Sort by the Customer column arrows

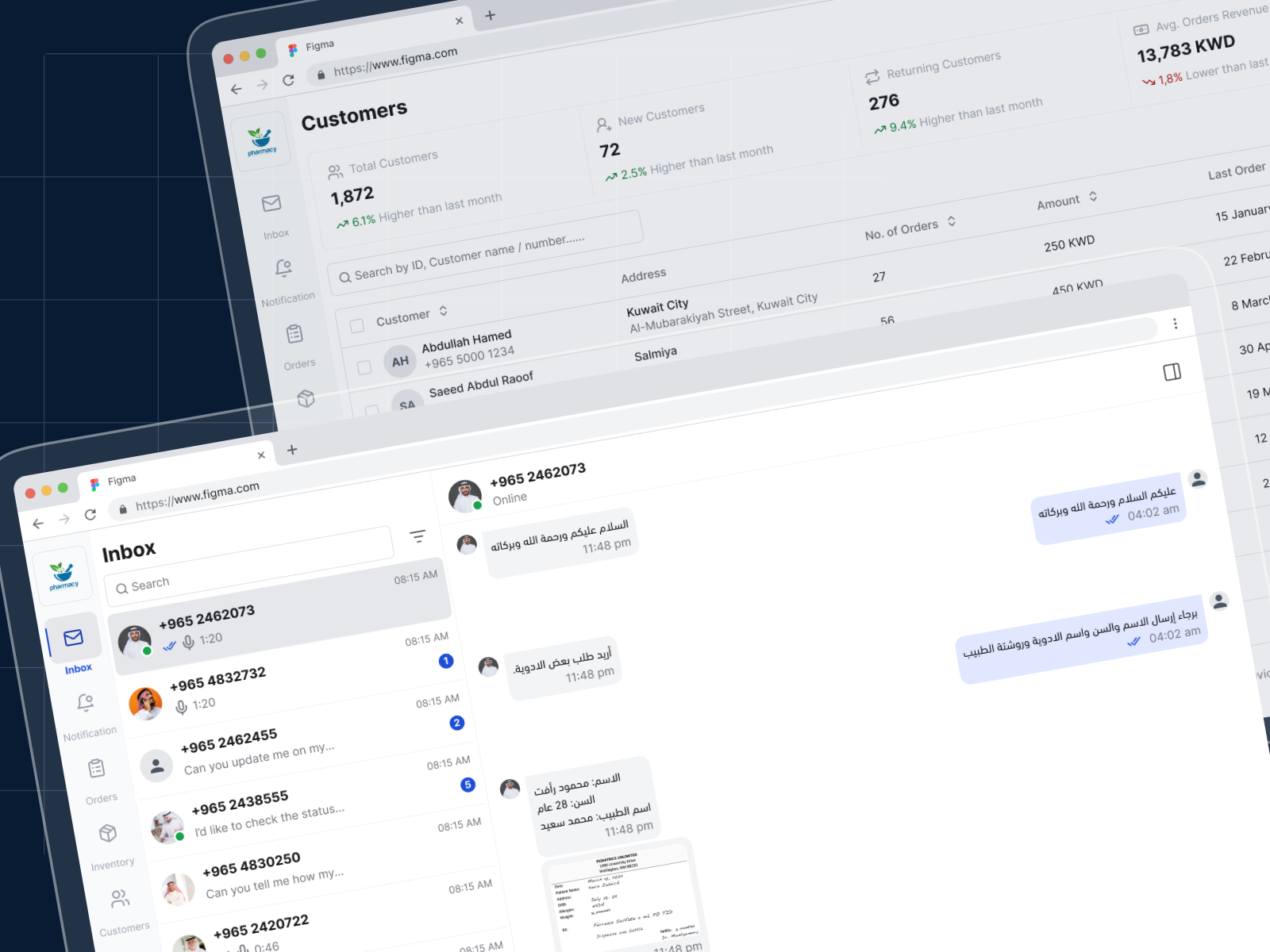(x=443, y=311)
